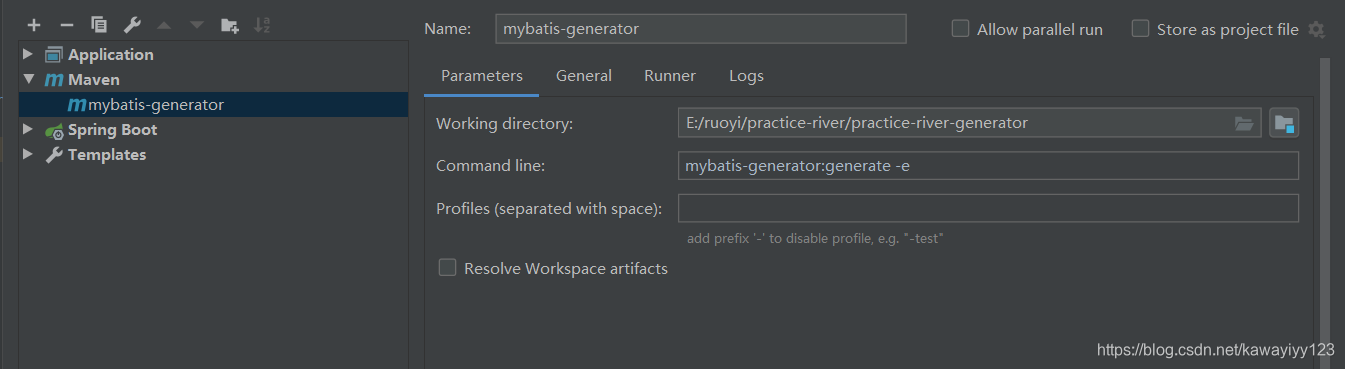Select Maven project button beside directory
Viewport: 1345px width, 369px height.
(1284, 123)
